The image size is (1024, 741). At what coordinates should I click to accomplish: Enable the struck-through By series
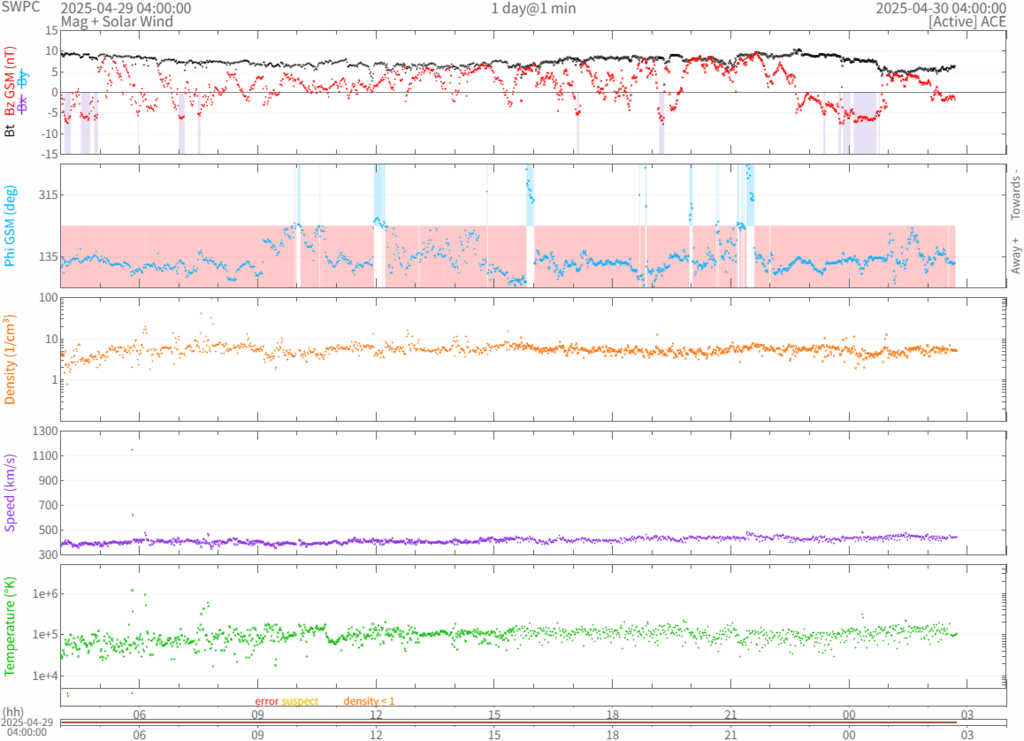pos(24,77)
